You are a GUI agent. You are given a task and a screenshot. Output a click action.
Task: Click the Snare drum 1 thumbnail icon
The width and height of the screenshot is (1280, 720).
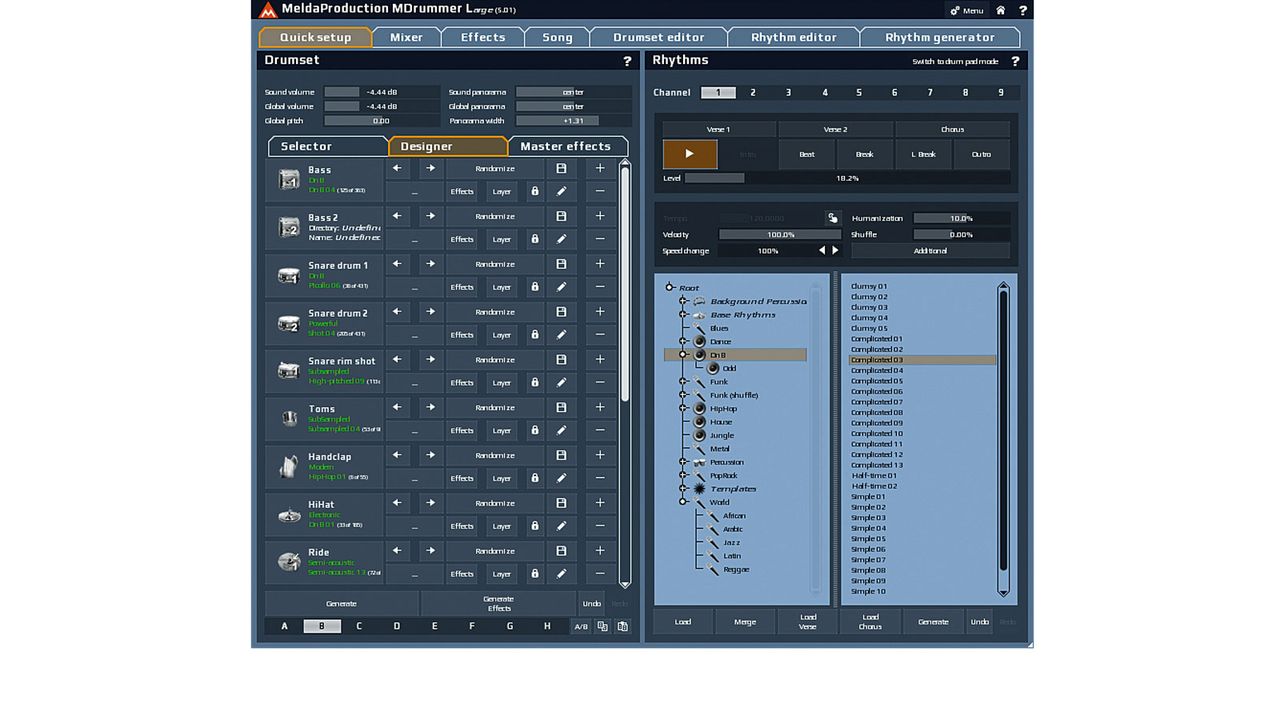point(289,276)
